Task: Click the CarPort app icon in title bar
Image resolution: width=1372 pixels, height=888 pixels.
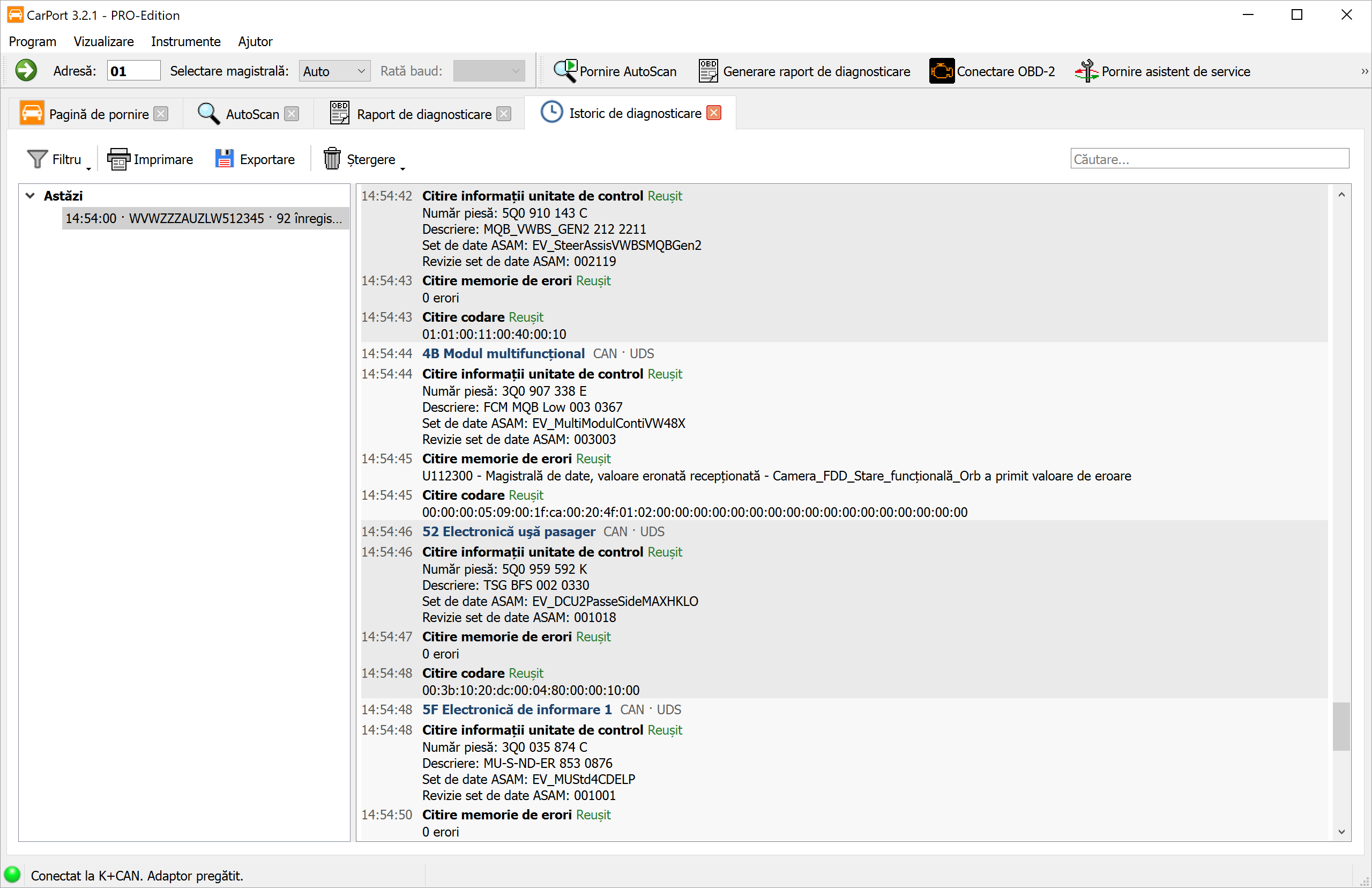Action: tap(15, 14)
